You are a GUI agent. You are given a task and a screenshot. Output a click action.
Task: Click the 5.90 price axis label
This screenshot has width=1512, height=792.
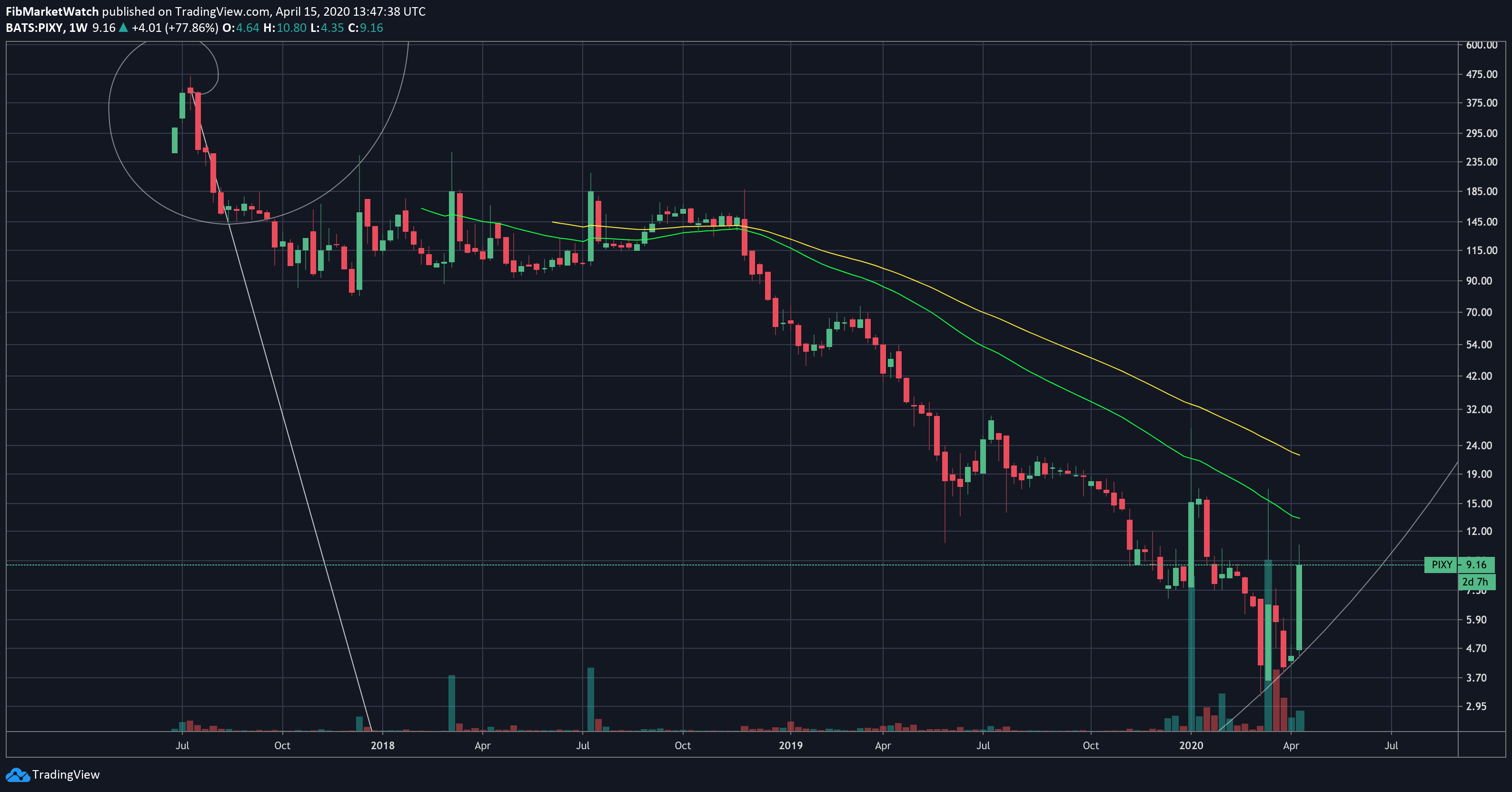(x=1476, y=620)
